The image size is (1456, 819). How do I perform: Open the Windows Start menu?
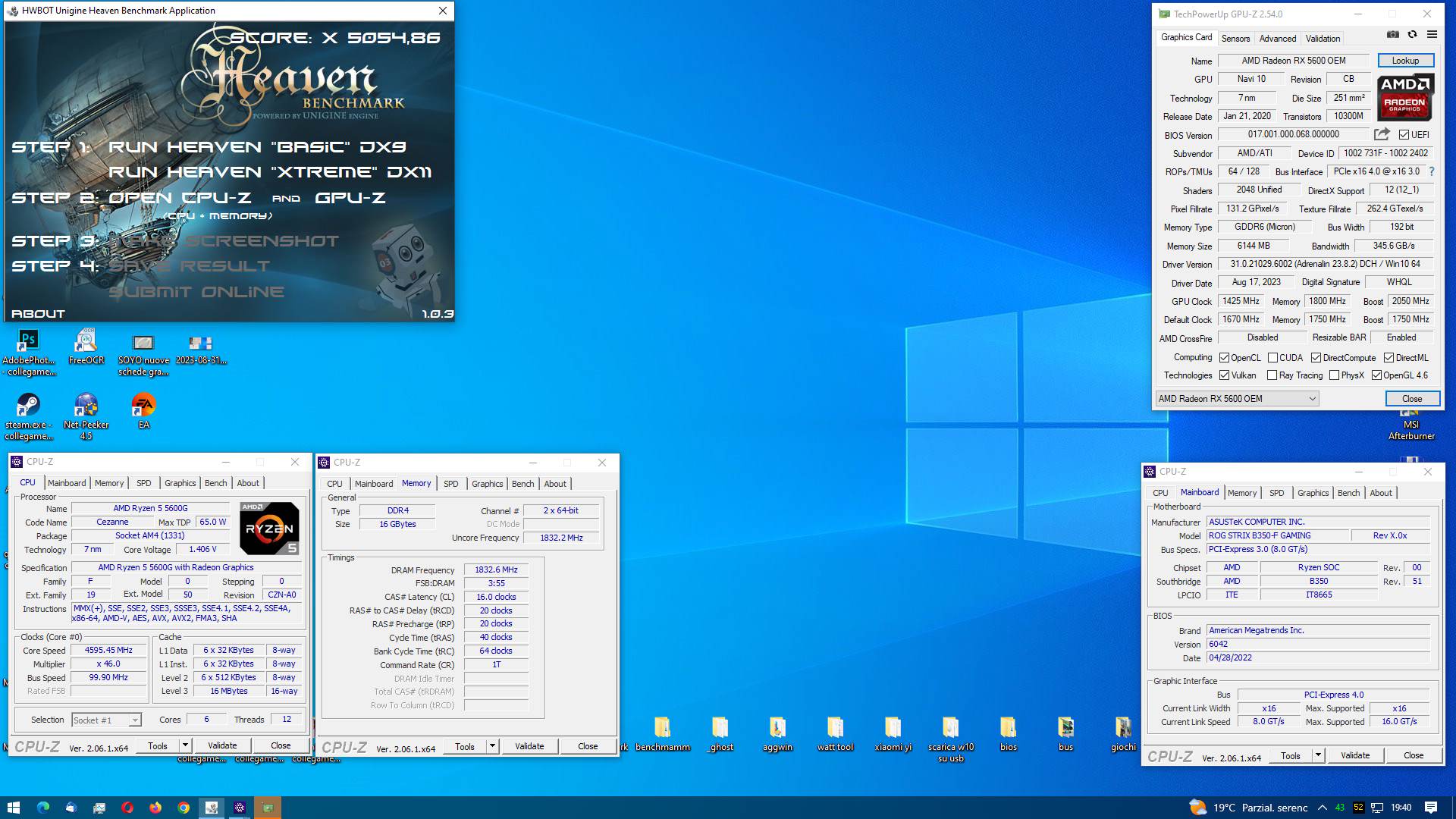click(14, 808)
